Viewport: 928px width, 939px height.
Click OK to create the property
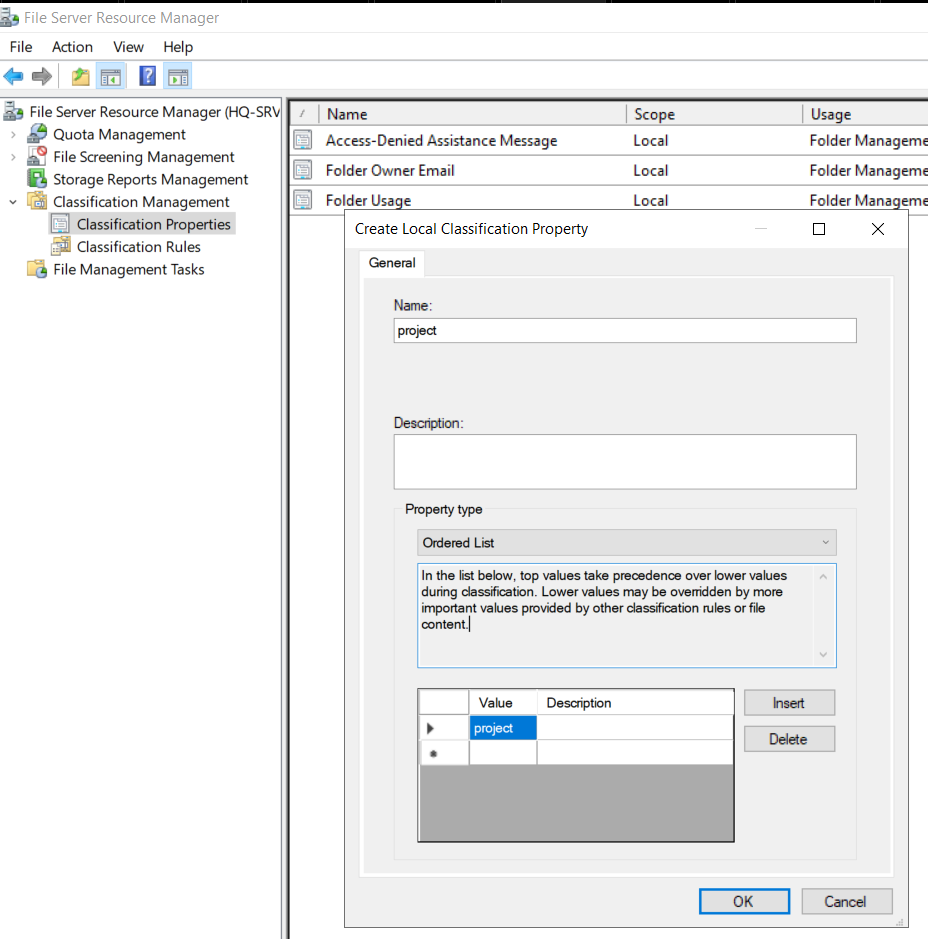pyautogui.click(x=744, y=901)
